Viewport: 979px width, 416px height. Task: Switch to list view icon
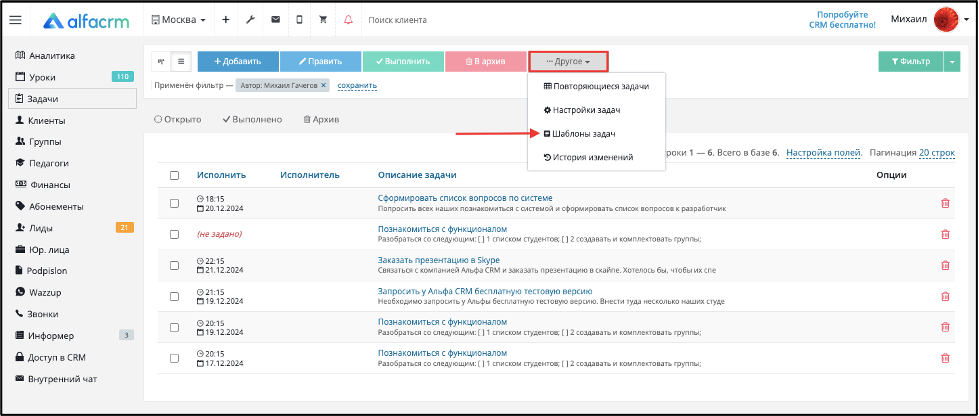click(x=181, y=61)
